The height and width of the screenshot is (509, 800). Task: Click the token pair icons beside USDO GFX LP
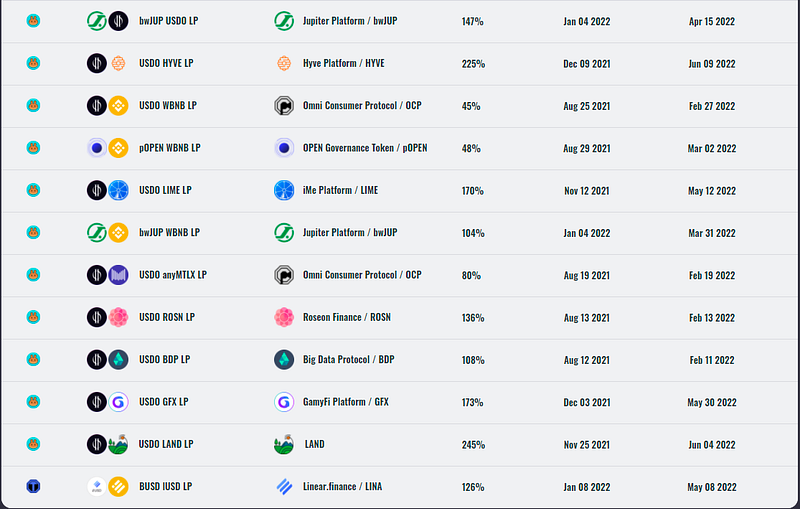(107, 402)
